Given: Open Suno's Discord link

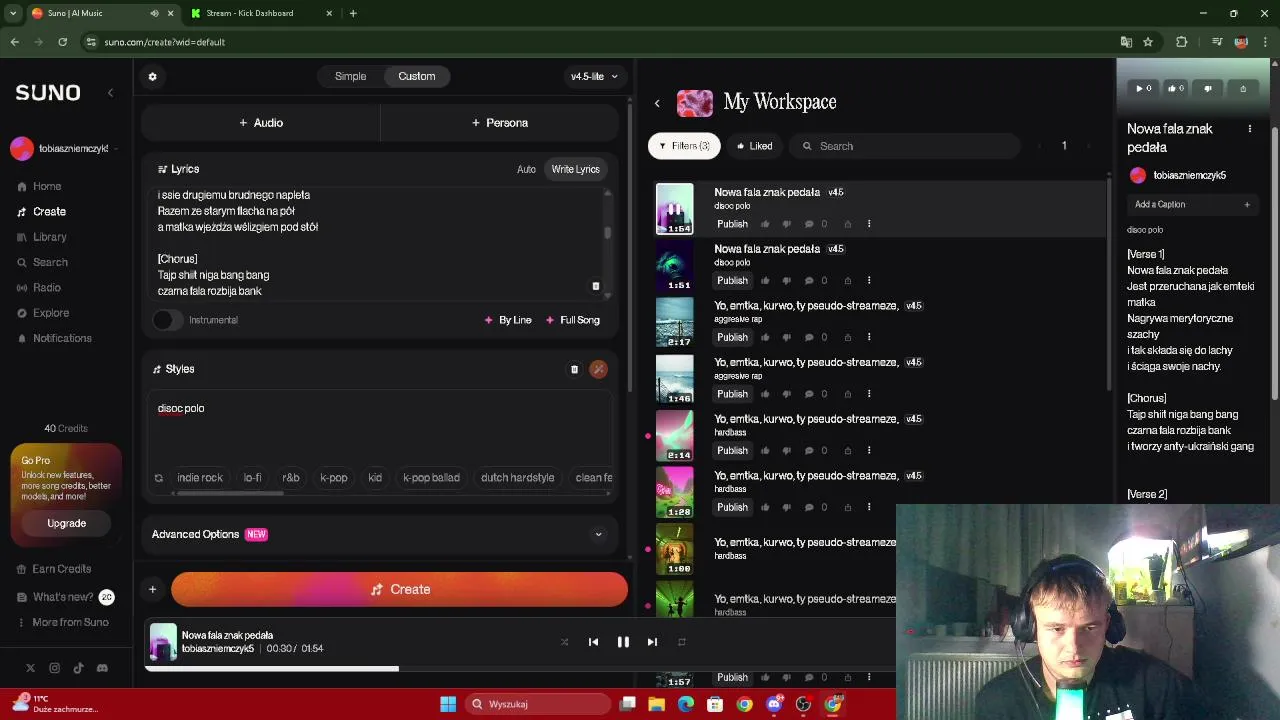Looking at the screenshot, I should pyautogui.click(x=102, y=668).
